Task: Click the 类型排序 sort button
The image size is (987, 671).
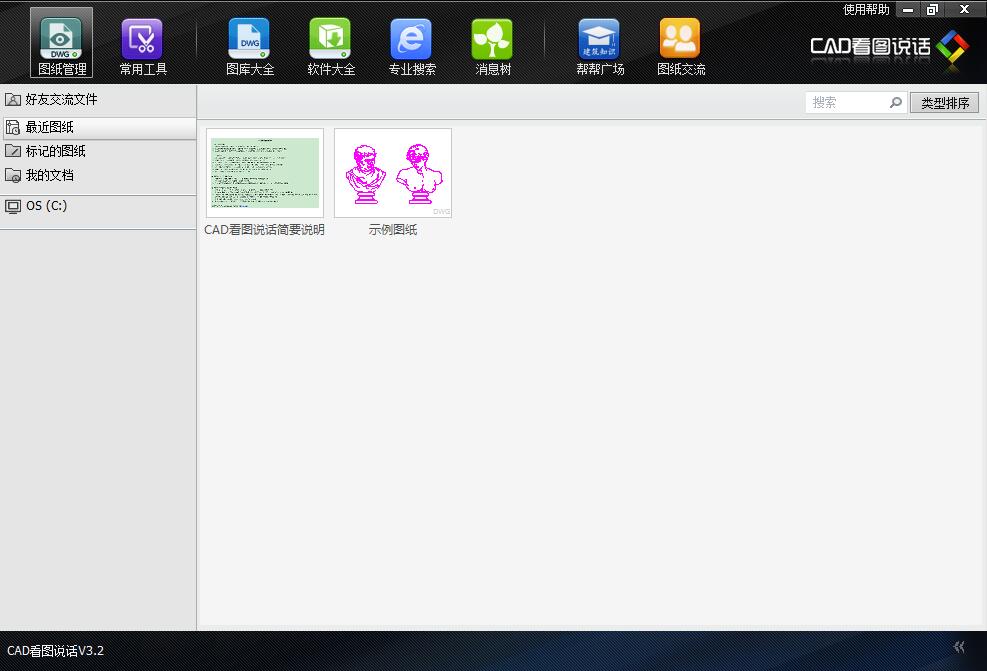Action: click(x=944, y=103)
